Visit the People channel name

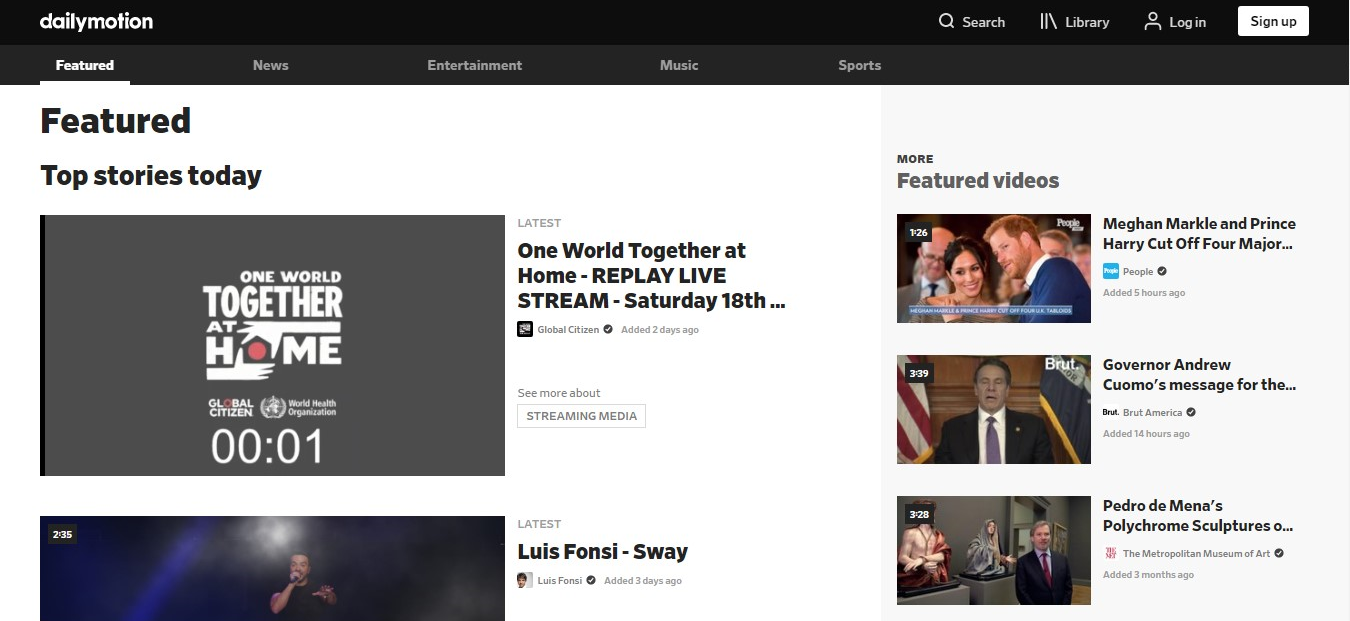pyautogui.click(x=1138, y=272)
